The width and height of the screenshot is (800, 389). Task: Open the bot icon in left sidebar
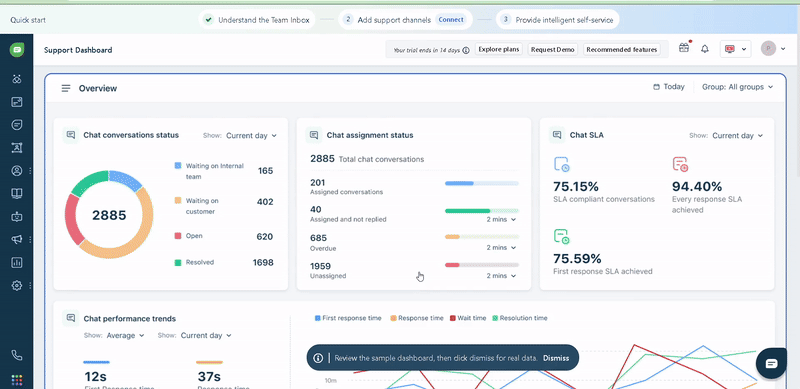(16, 216)
